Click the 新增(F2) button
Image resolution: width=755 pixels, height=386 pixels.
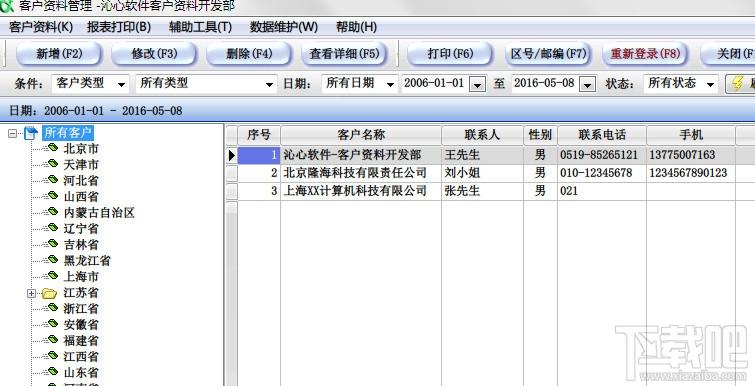coord(59,53)
